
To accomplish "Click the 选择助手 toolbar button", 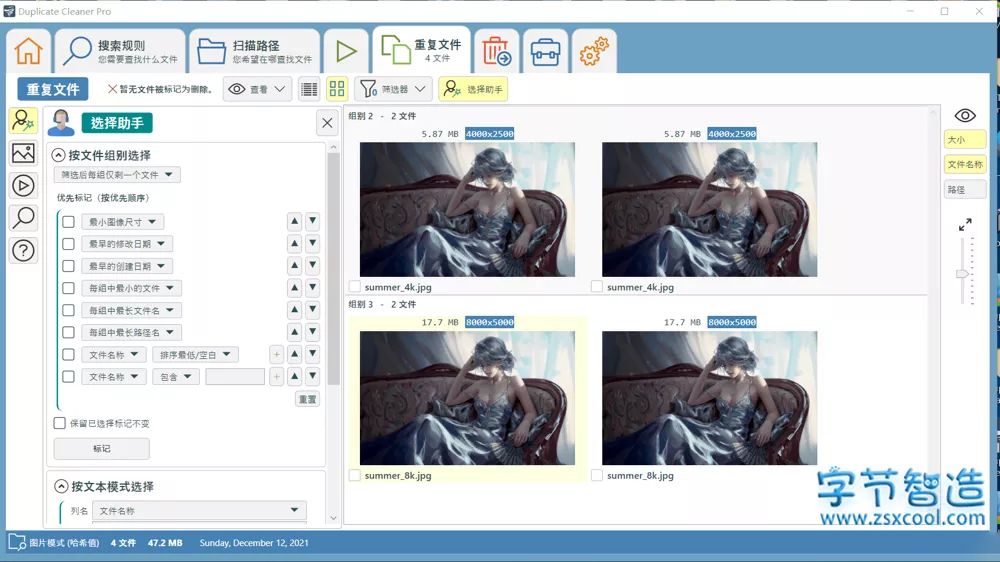I will tap(473, 89).
